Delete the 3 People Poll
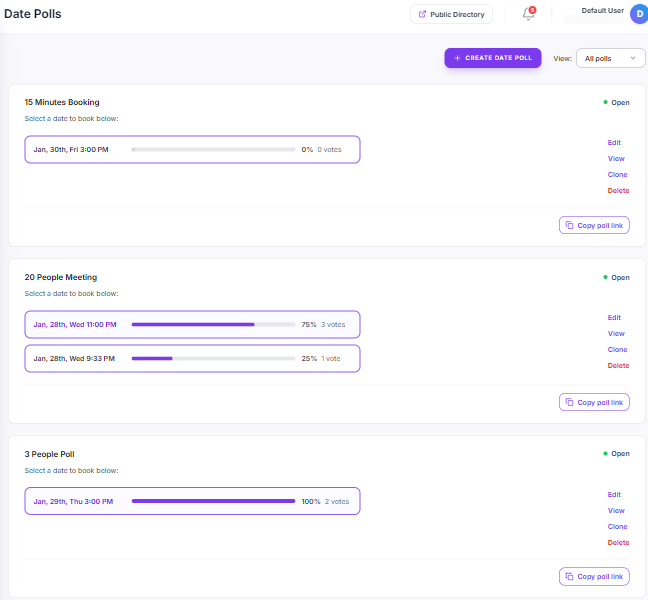The width and height of the screenshot is (648, 600). pyautogui.click(x=618, y=542)
